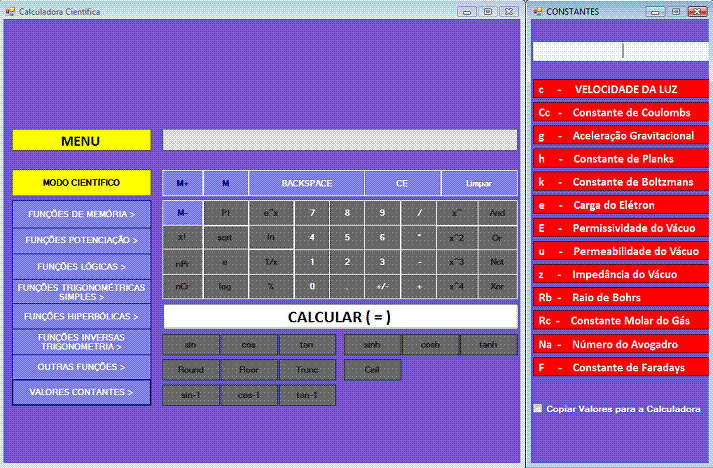Click the sin trigonometric key

tap(190, 345)
